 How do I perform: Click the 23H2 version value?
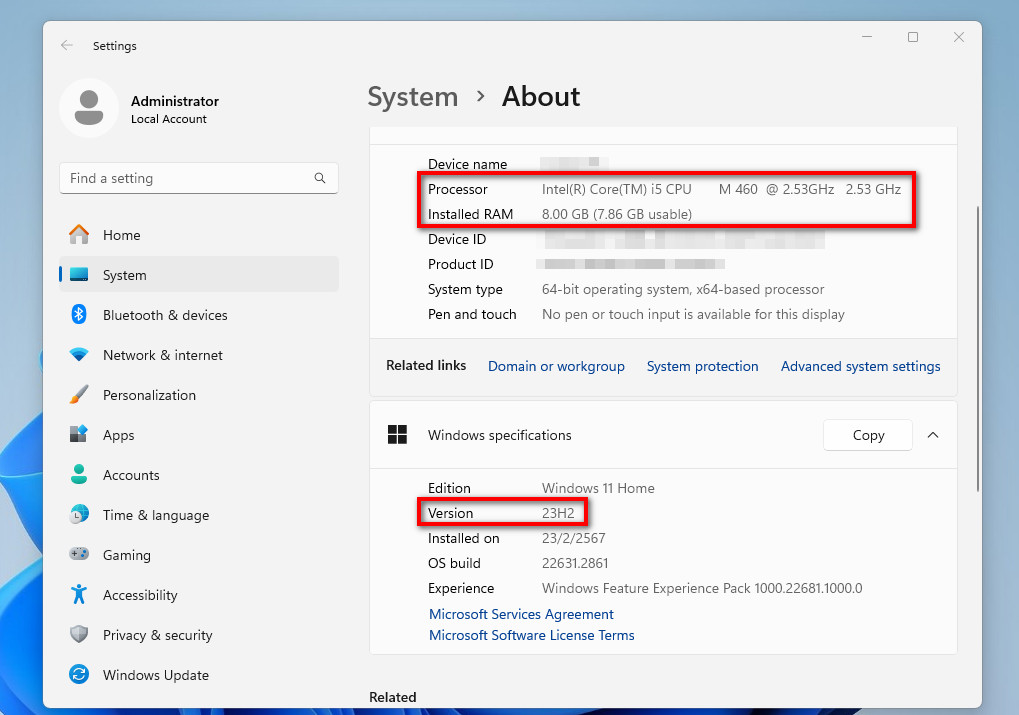tap(558, 513)
